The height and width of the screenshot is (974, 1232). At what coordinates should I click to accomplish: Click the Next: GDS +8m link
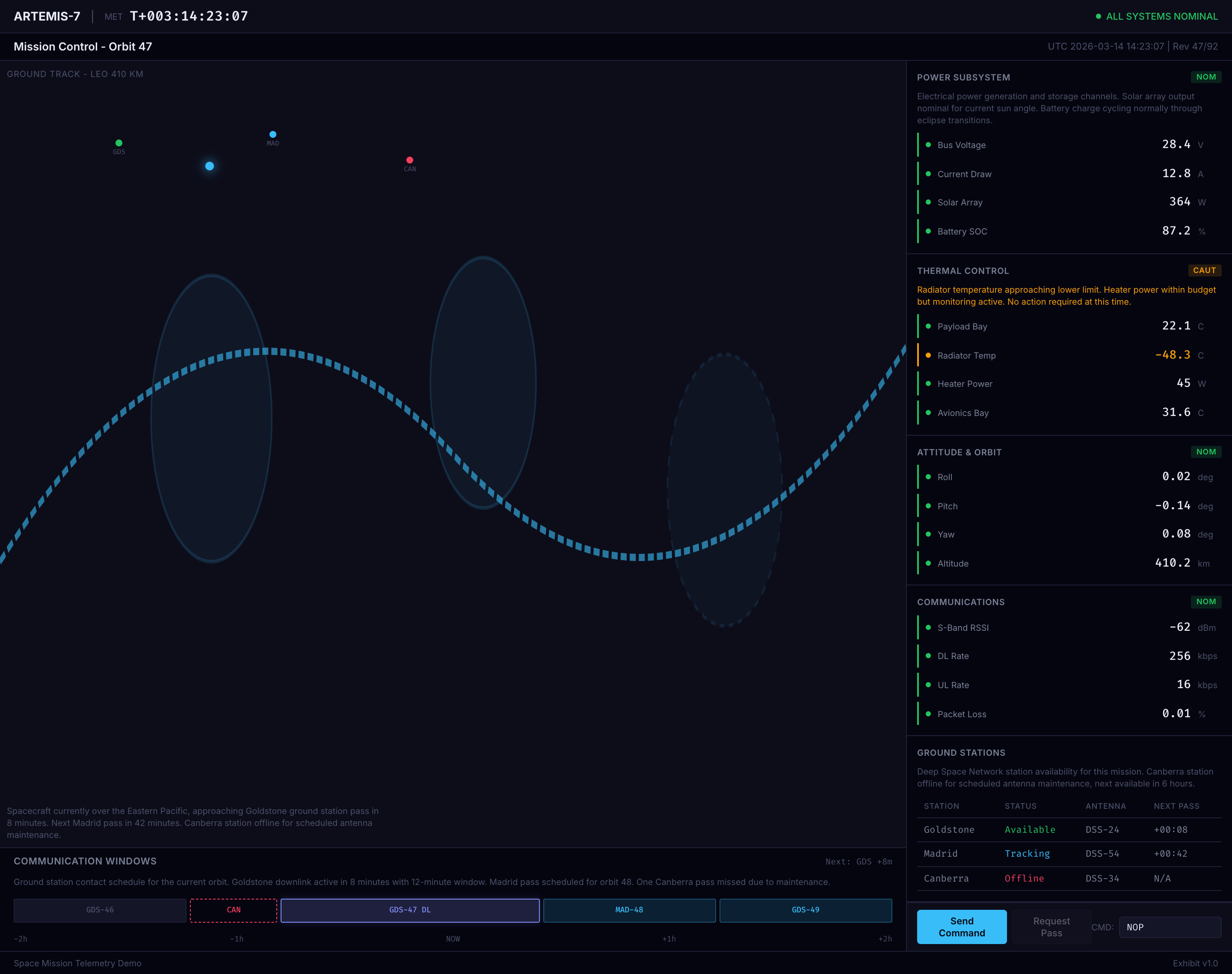(x=858, y=861)
